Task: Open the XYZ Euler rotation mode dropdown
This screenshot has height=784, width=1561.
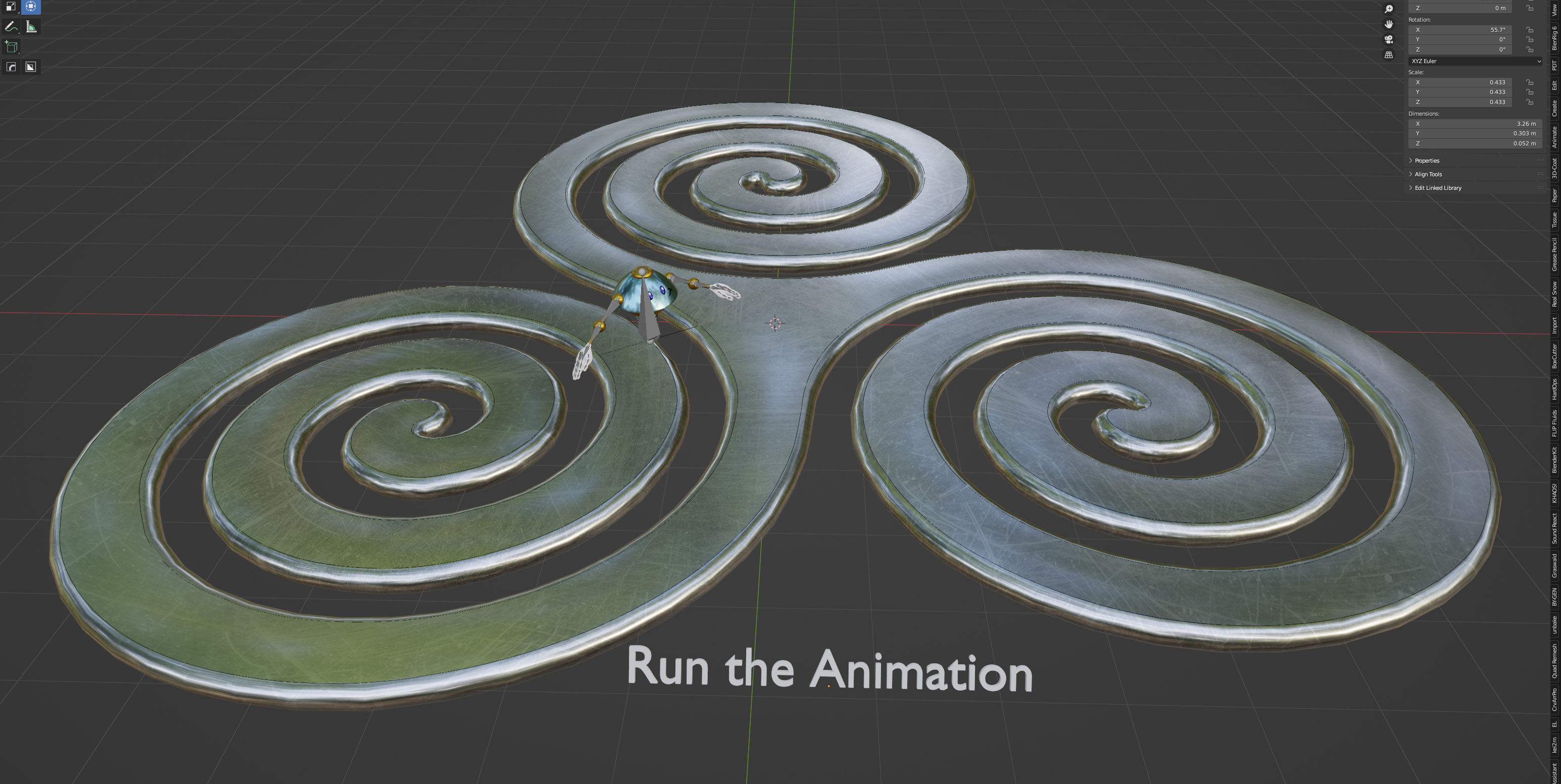Action: tap(1475, 61)
